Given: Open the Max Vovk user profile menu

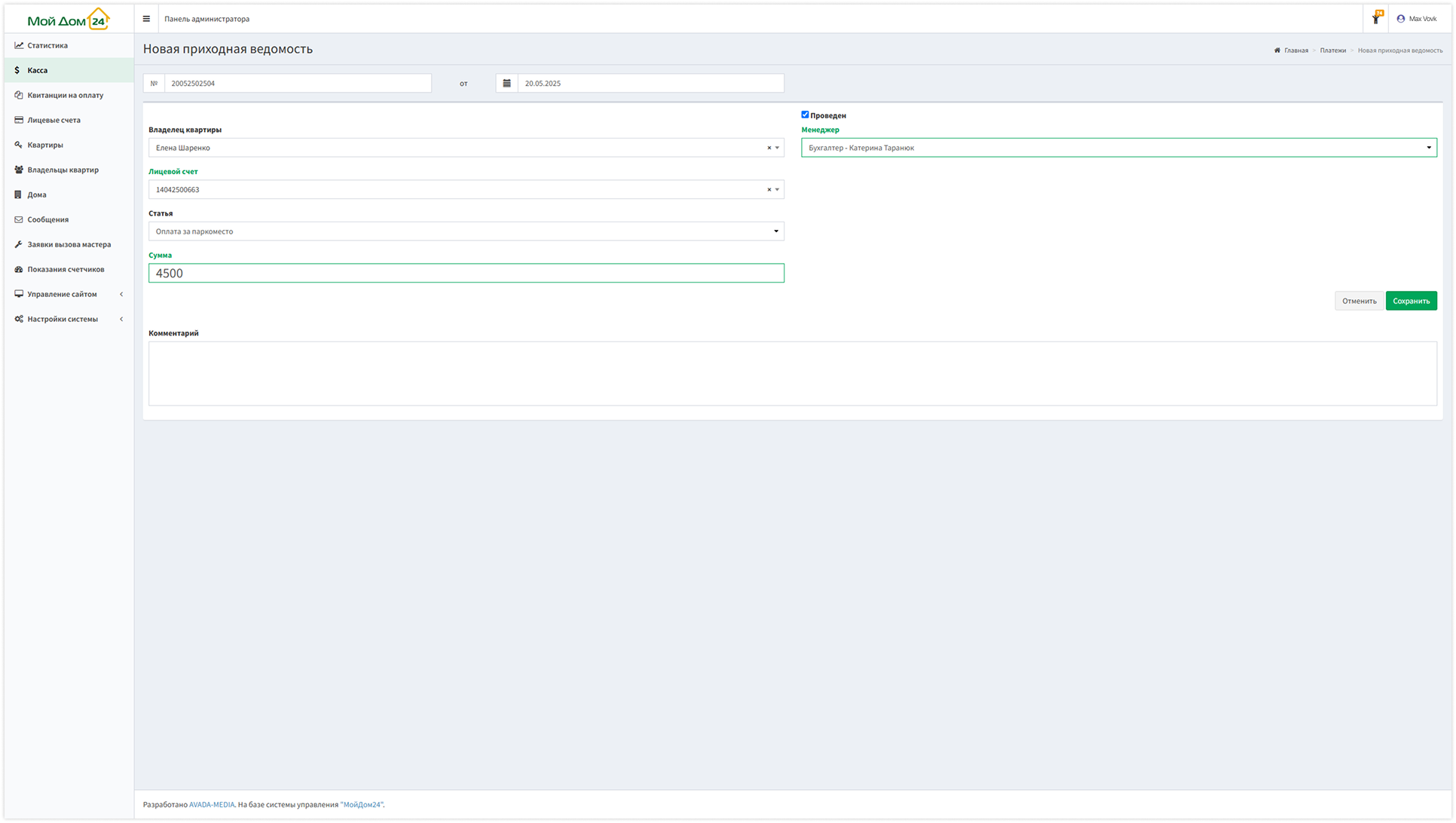Looking at the screenshot, I should coord(1417,19).
